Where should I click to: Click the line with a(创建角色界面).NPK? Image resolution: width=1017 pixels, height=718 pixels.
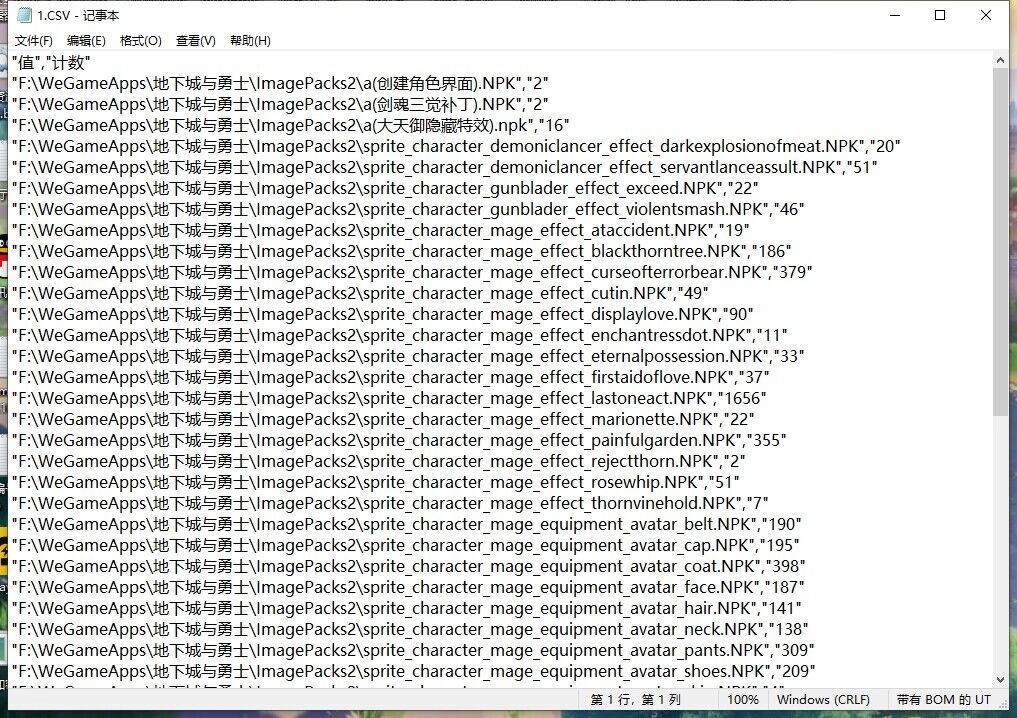[x=280, y=84]
